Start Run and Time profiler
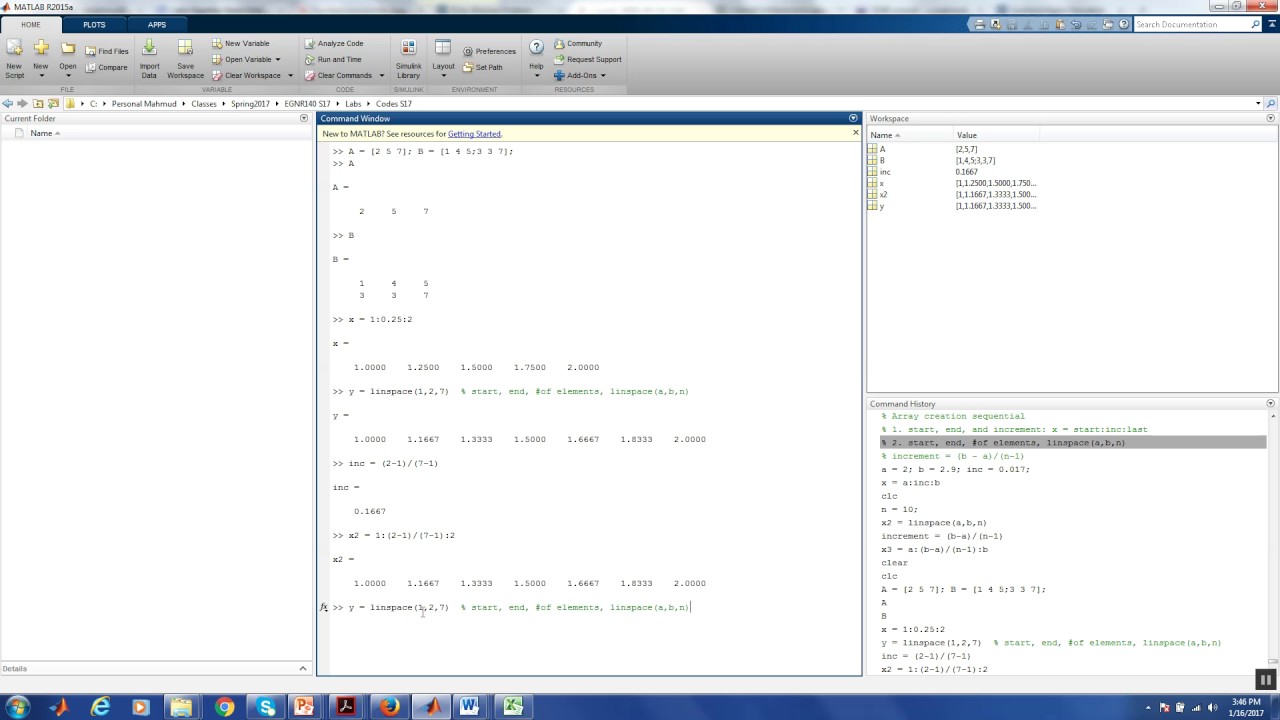 pos(333,59)
